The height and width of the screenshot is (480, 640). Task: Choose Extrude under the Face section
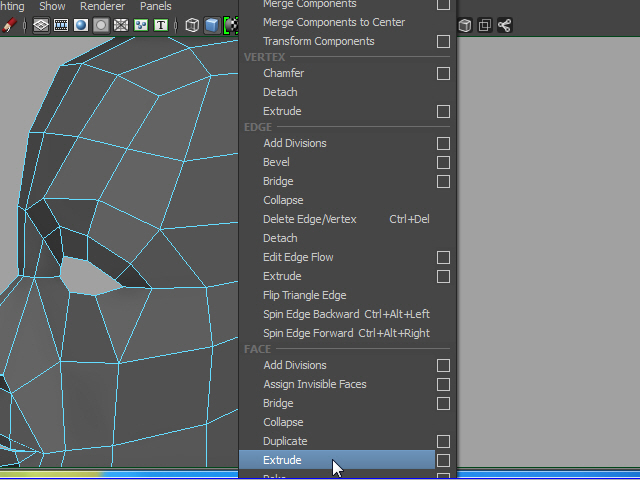(x=282, y=461)
